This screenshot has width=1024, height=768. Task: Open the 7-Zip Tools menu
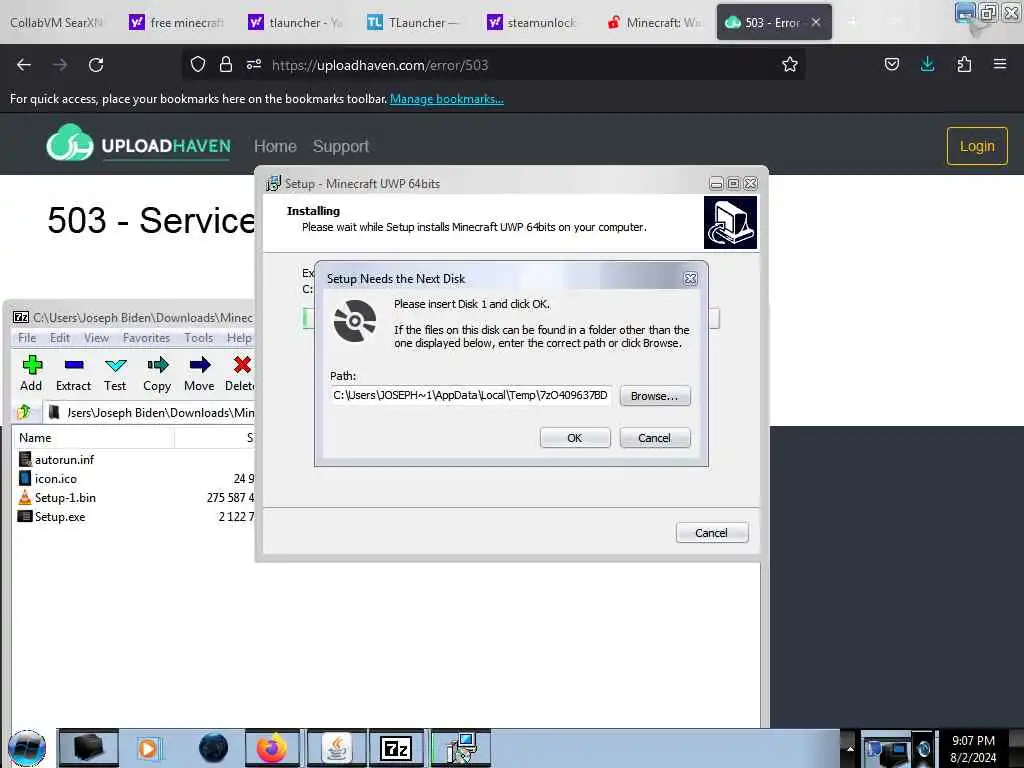(199, 338)
